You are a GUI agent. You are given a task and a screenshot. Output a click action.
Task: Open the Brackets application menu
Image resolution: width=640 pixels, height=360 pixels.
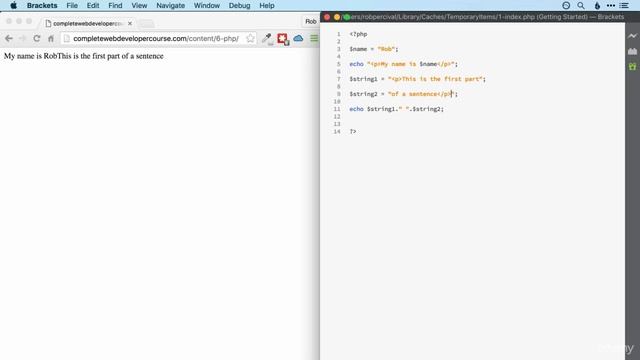click(x=42, y=6)
